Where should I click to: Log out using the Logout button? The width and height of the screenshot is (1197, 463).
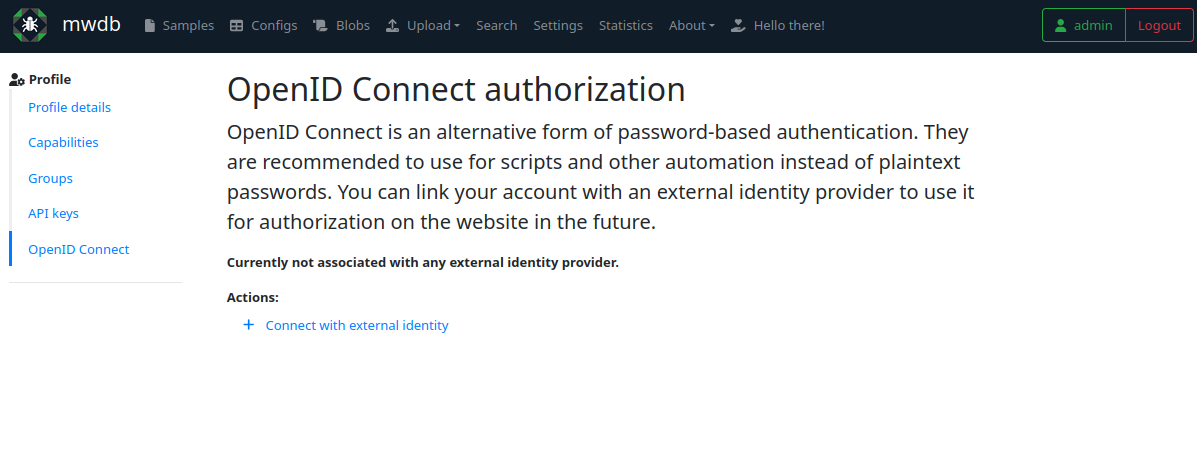pyautogui.click(x=1159, y=25)
